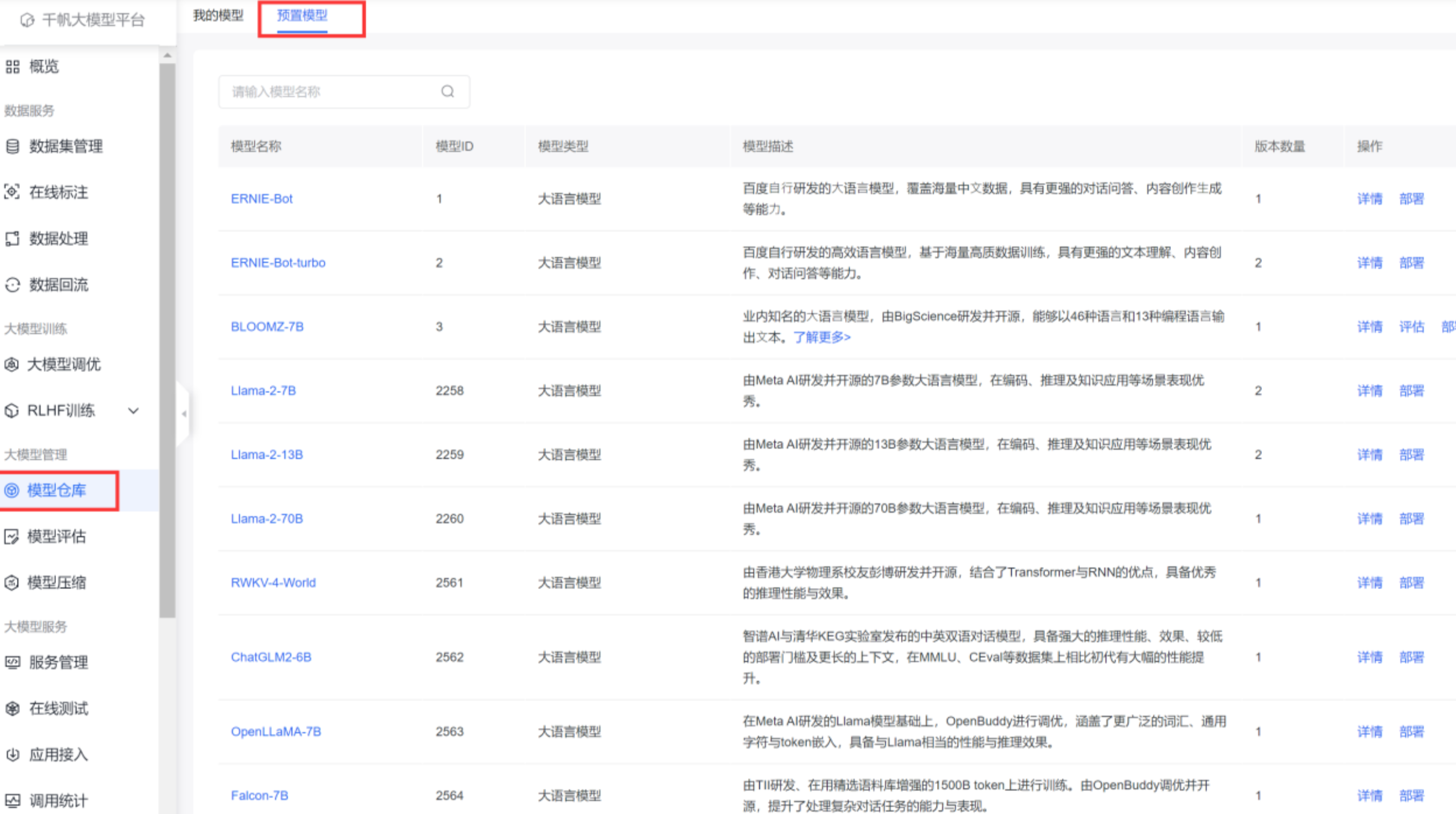1456x814 pixels.
Task: Click the model ID 2258 cell
Action: 450,390
